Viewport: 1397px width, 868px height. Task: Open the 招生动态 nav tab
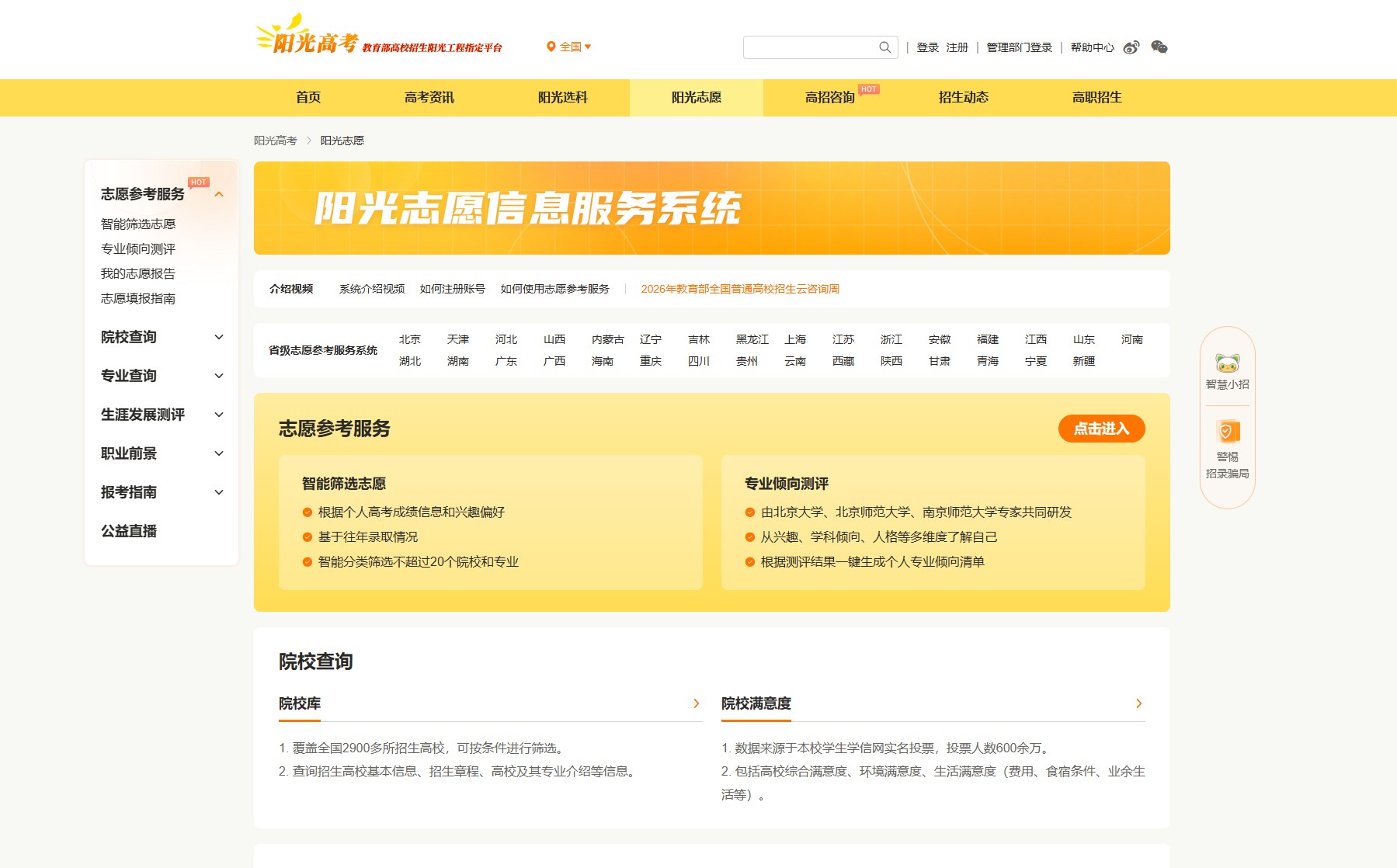(x=964, y=98)
